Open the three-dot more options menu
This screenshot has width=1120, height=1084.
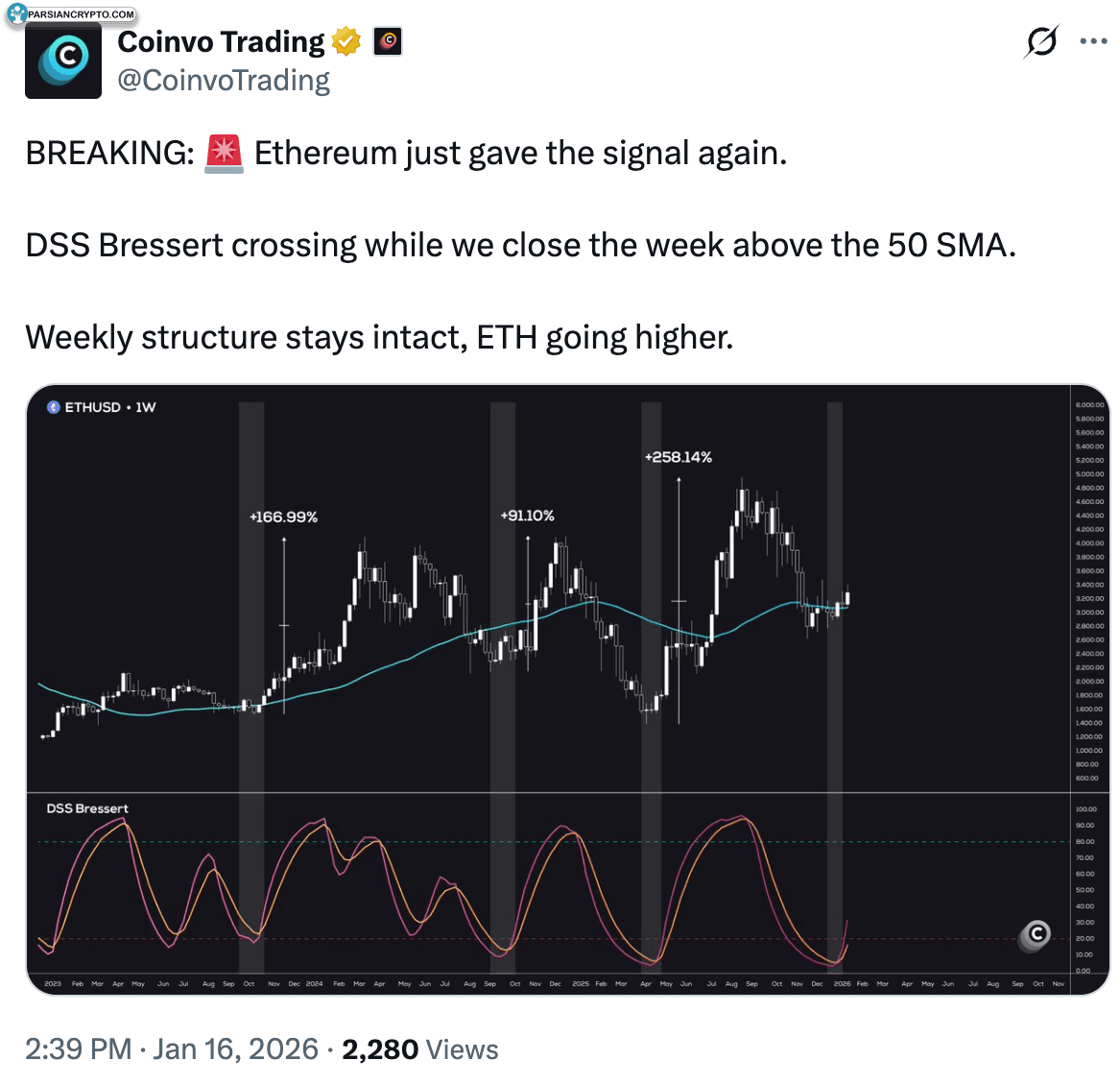(1093, 41)
